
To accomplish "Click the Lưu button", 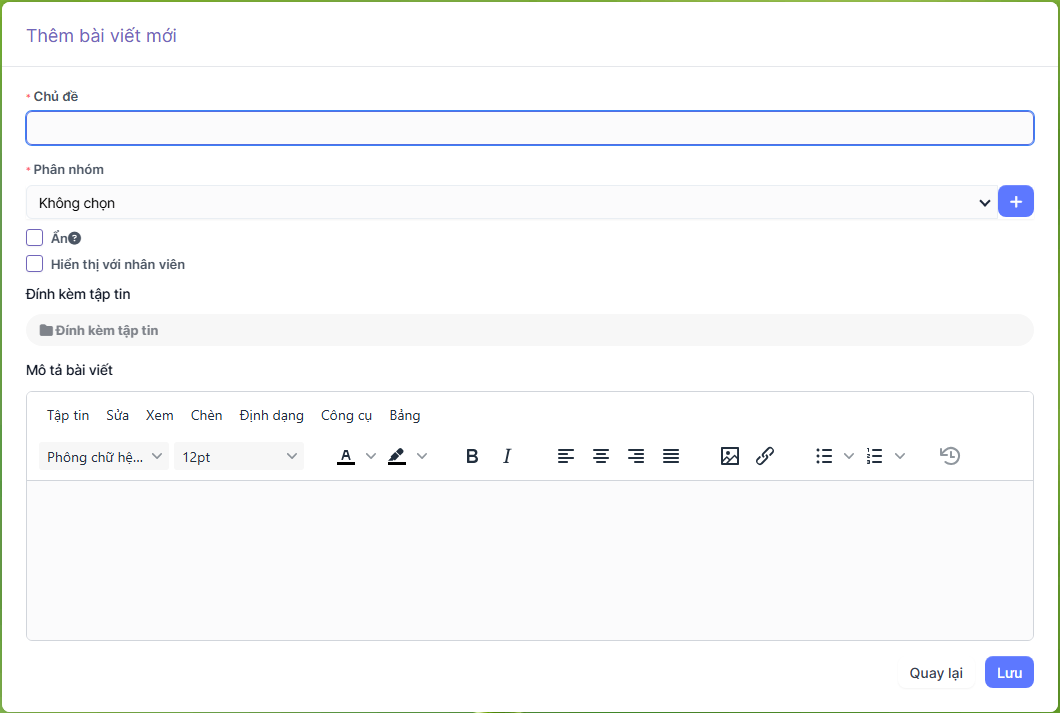I will pyautogui.click(x=1009, y=673).
